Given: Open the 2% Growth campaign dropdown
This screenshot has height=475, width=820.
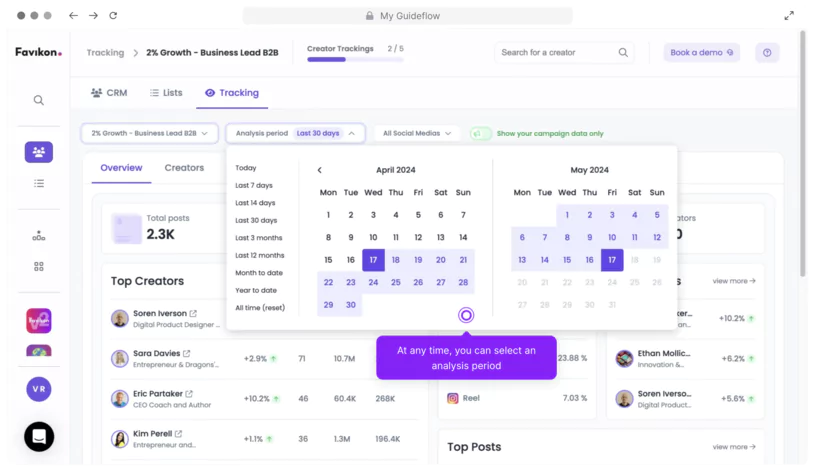Looking at the screenshot, I should [x=149, y=133].
